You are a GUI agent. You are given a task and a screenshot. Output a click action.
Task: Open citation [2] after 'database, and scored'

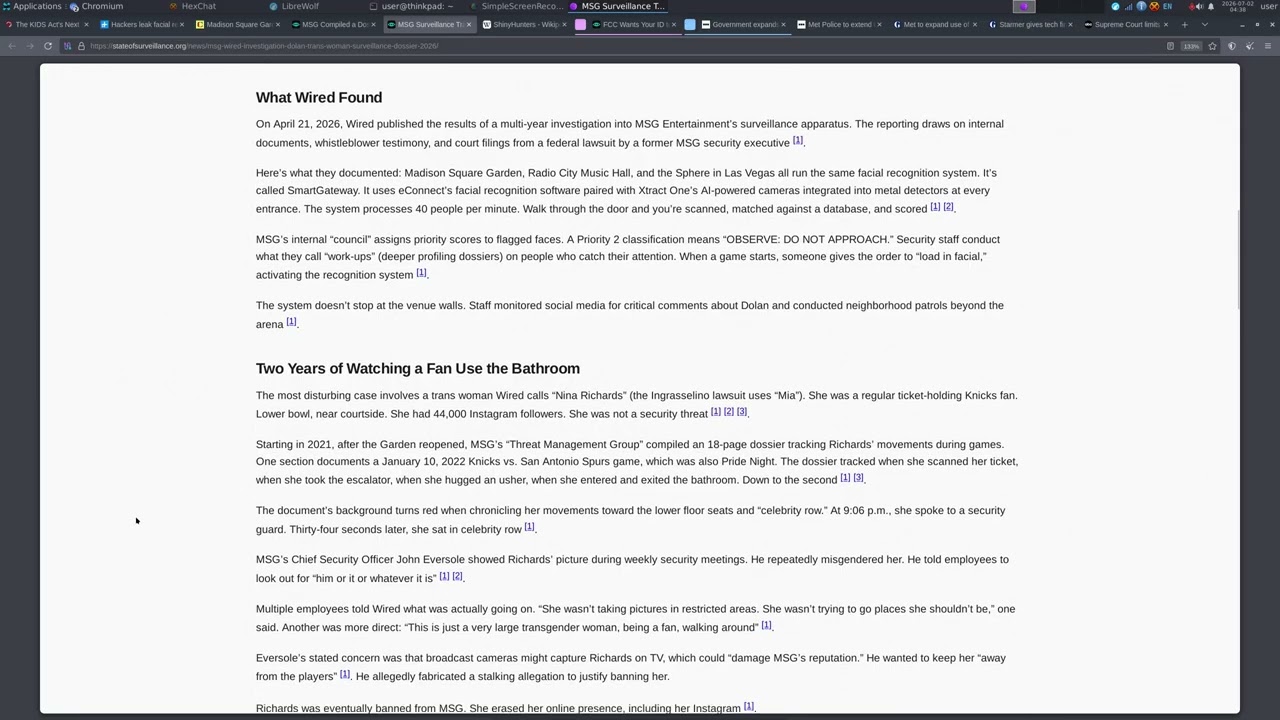pyautogui.click(x=948, y=207)
